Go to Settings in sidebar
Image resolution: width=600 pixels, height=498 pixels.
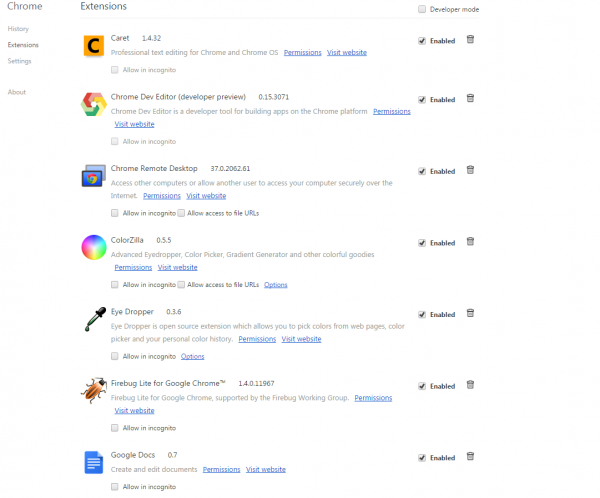click(x=20, y=61)
